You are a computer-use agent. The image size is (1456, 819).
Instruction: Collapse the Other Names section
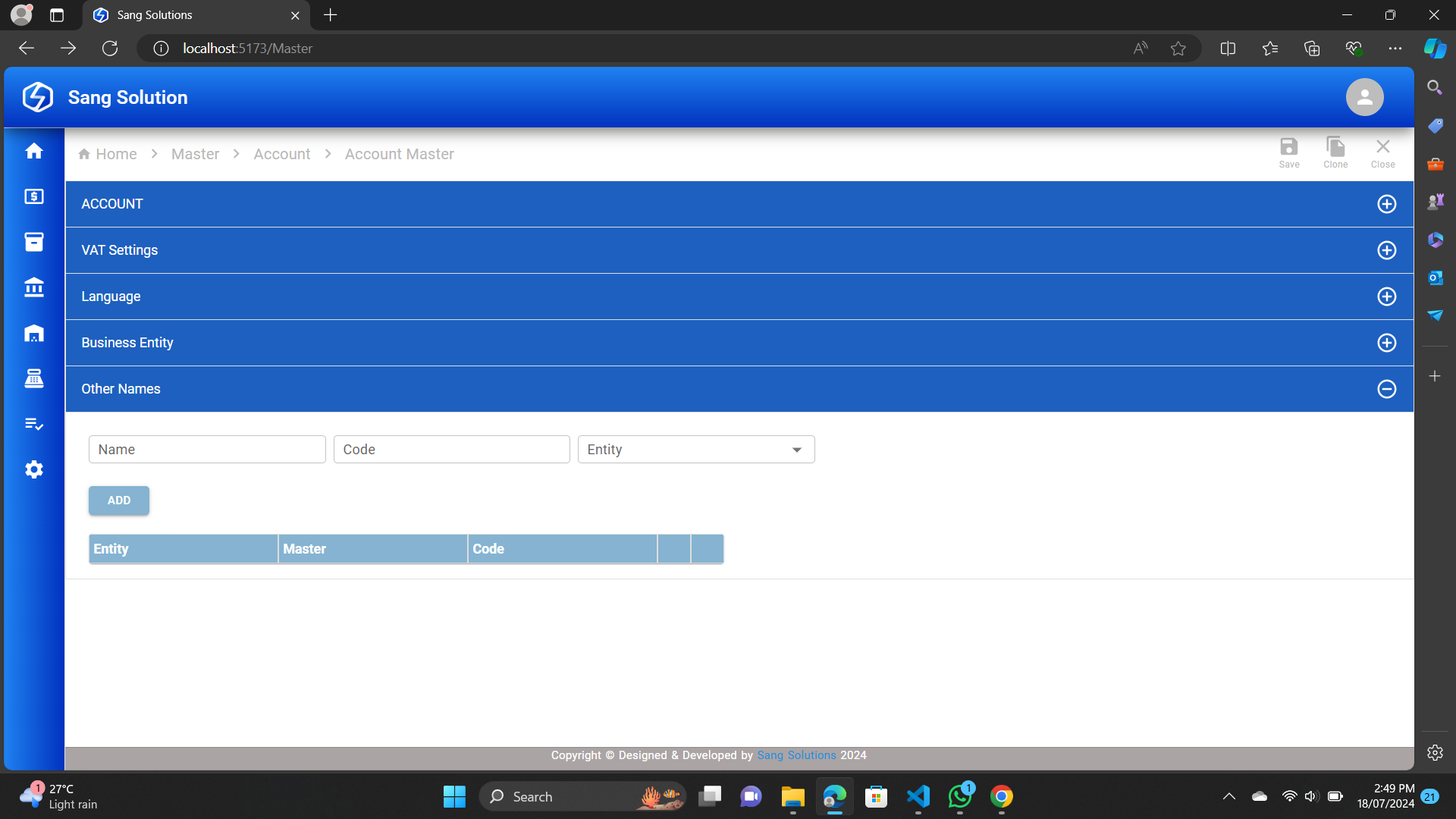pyautogui.click(x=1386, y=389)
